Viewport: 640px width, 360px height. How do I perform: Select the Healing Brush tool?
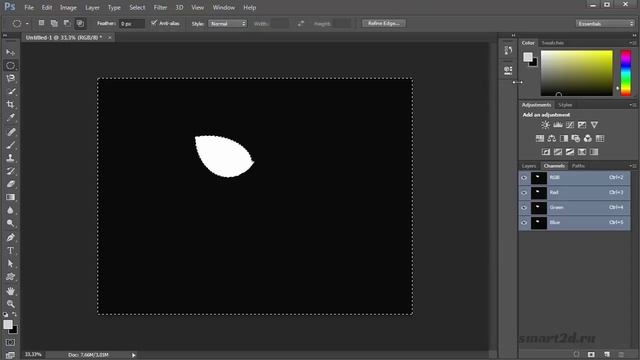[x=11, y=132]
